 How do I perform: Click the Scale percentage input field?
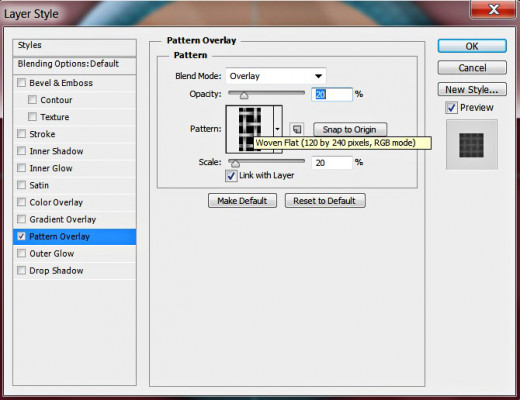click(332, 163)
